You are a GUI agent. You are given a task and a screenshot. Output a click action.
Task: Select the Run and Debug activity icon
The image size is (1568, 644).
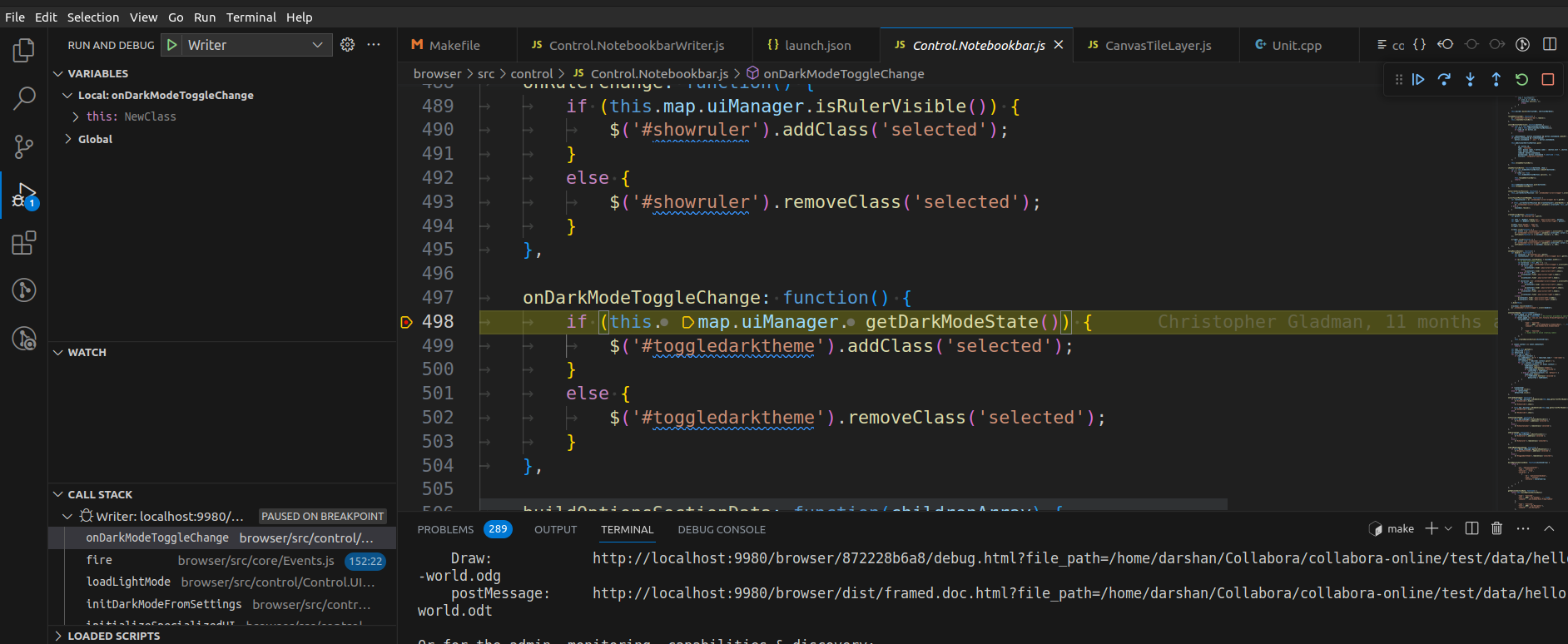[24, 196]
